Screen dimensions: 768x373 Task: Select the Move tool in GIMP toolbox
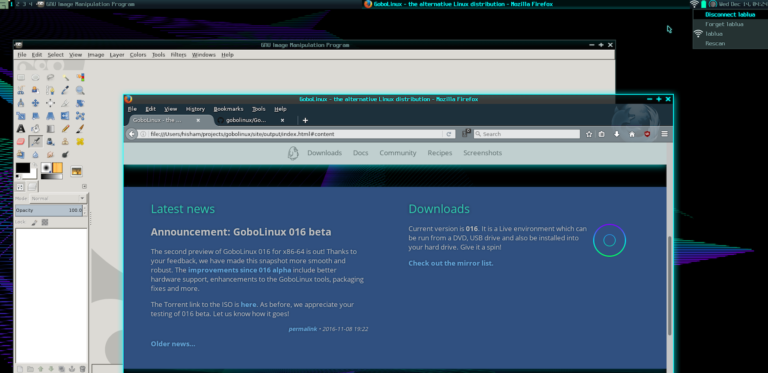35,103
